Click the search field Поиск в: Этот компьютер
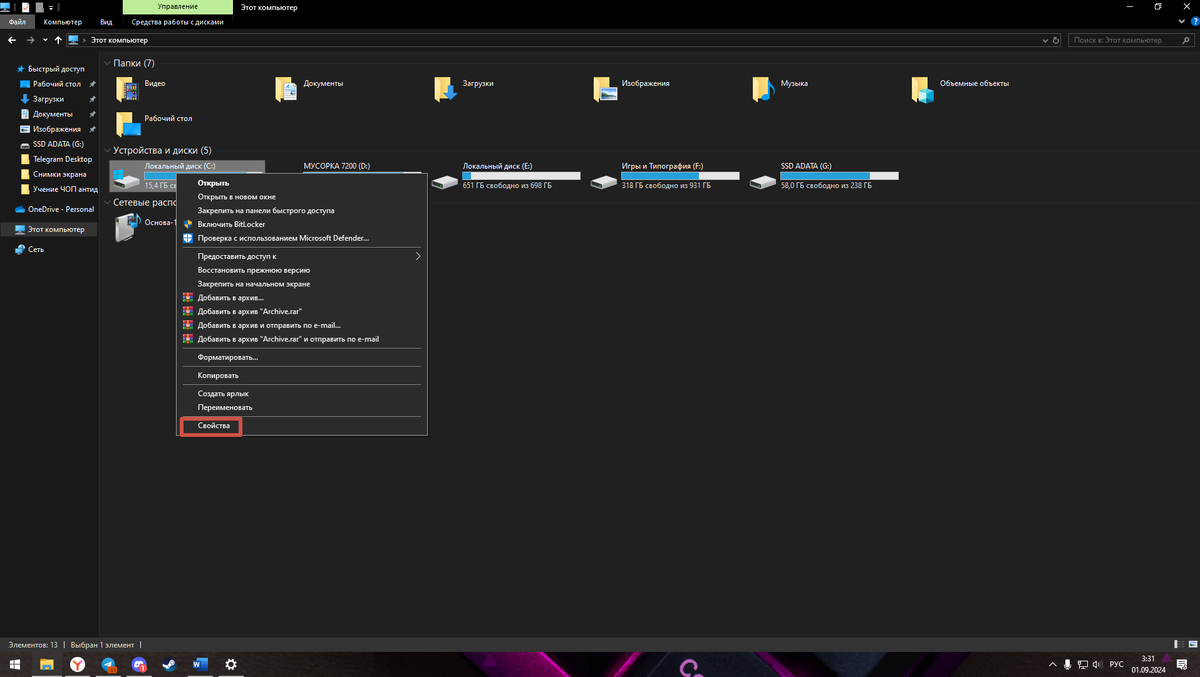The width and height of the screenshot is (1200, 677). click(x=1132, y=40)
